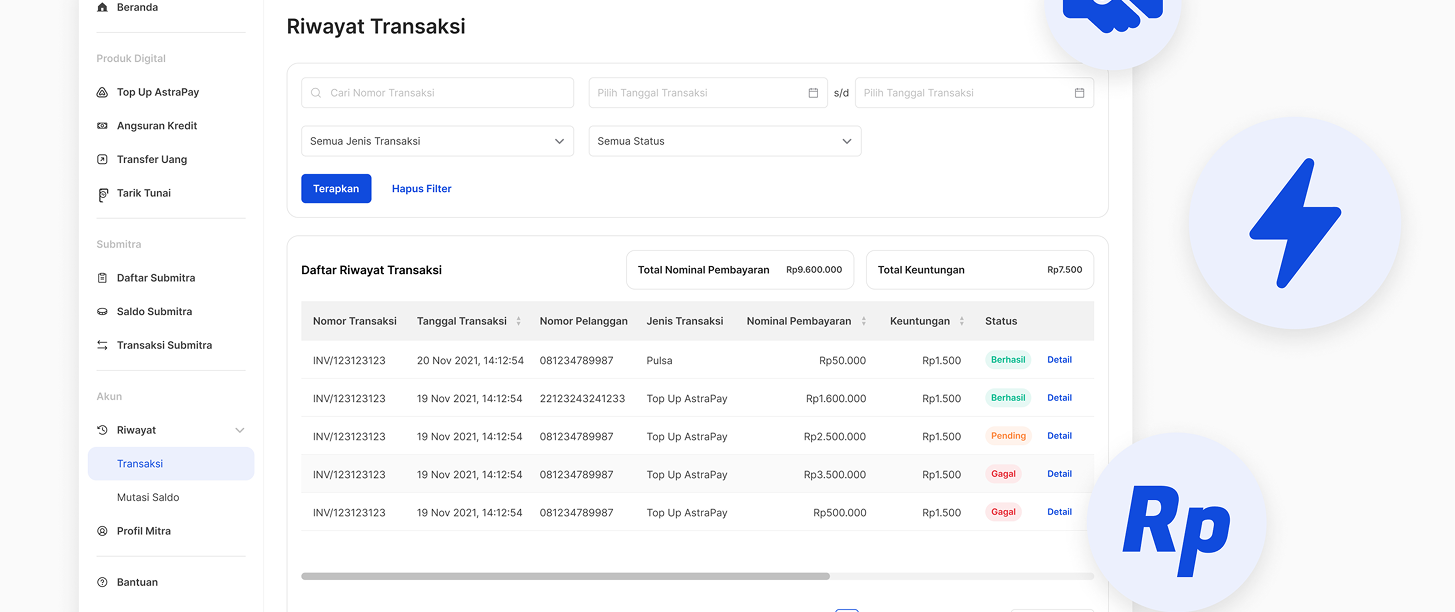The height and width of the screenshot is (612, 1455).
Task: Open calendar in first date picker field
Action: [813, 93]
